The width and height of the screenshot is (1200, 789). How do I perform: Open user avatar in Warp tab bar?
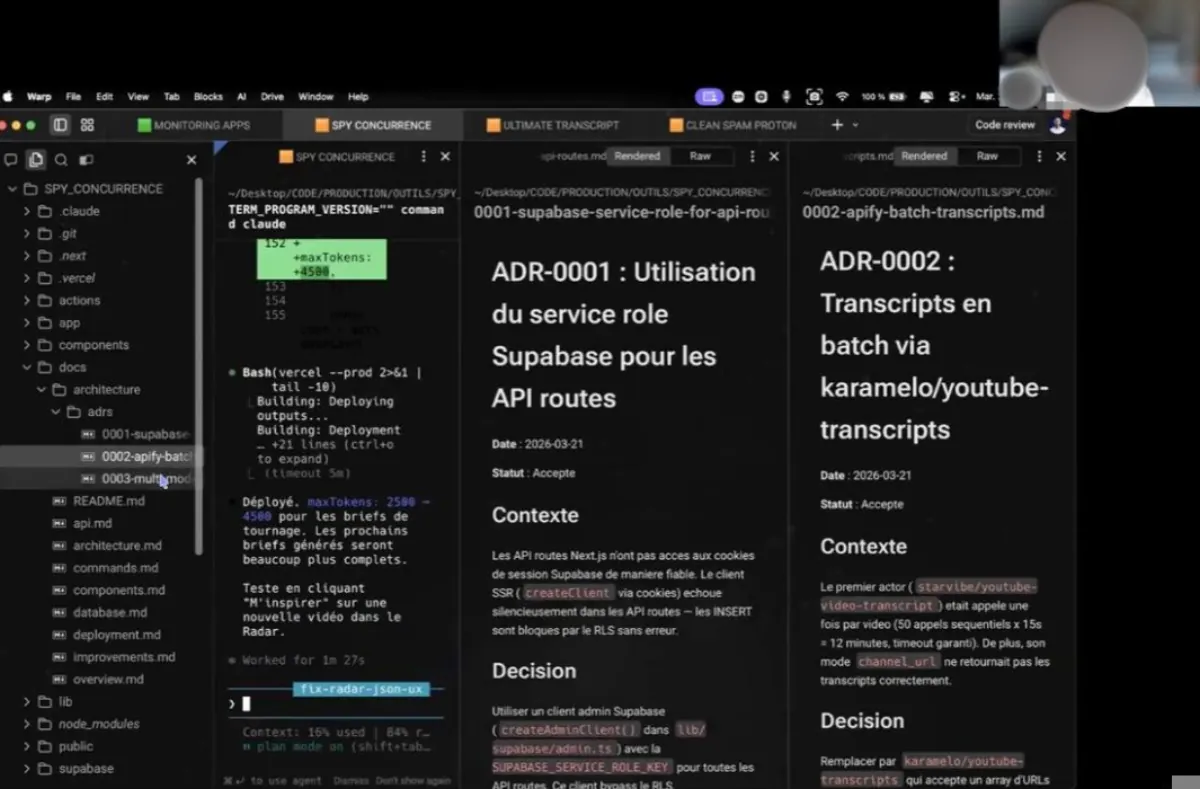click(x=1058, y=125)
